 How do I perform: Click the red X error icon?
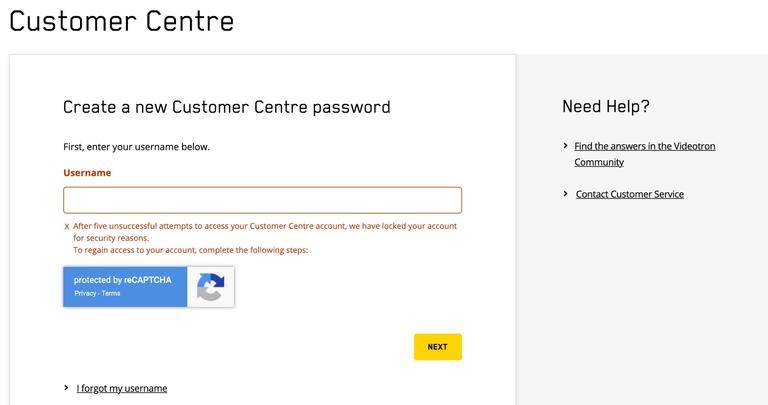click(x=67, y=227)
